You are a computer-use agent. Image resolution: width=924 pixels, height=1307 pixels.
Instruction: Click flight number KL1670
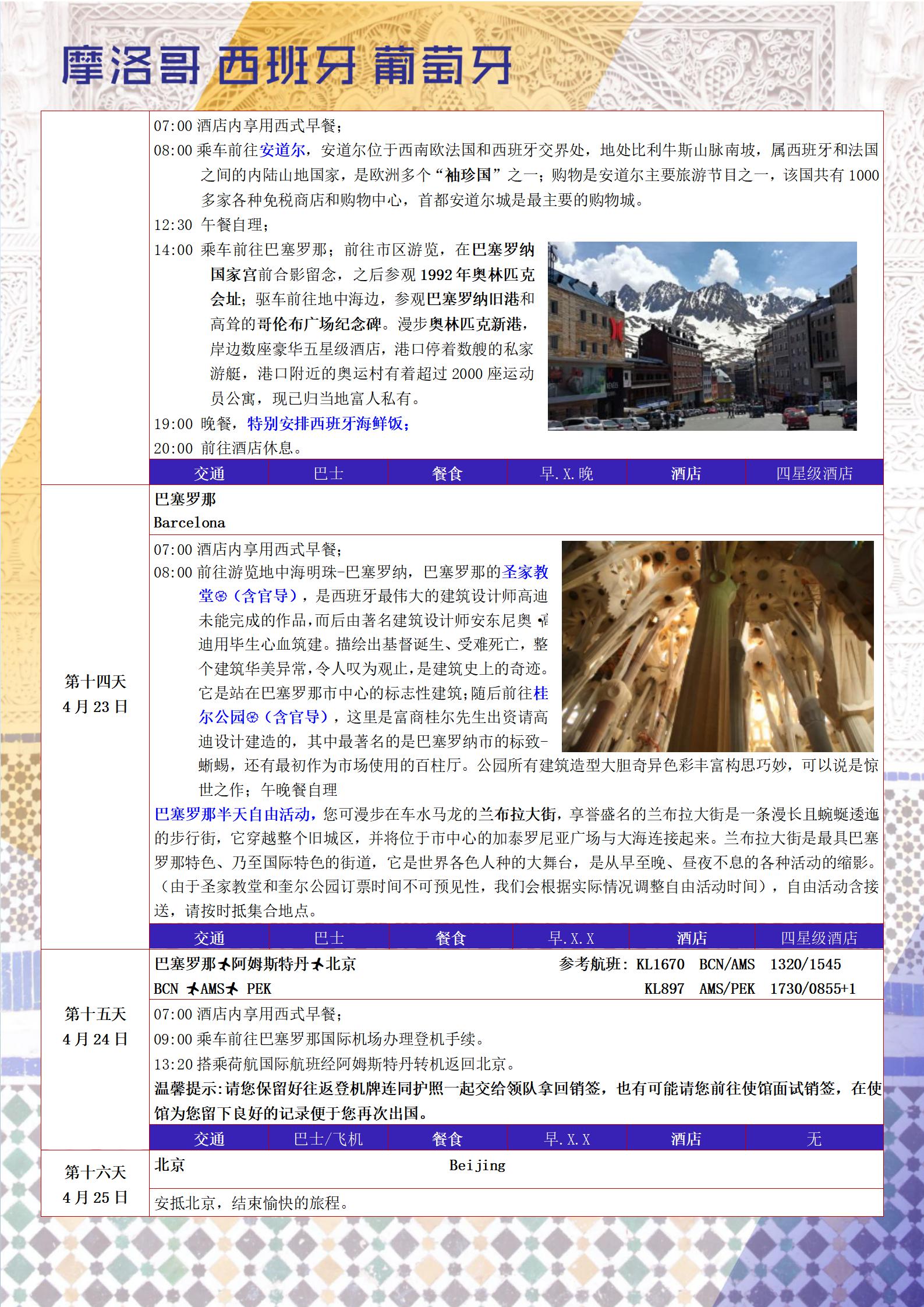click(x=660, y=964)
